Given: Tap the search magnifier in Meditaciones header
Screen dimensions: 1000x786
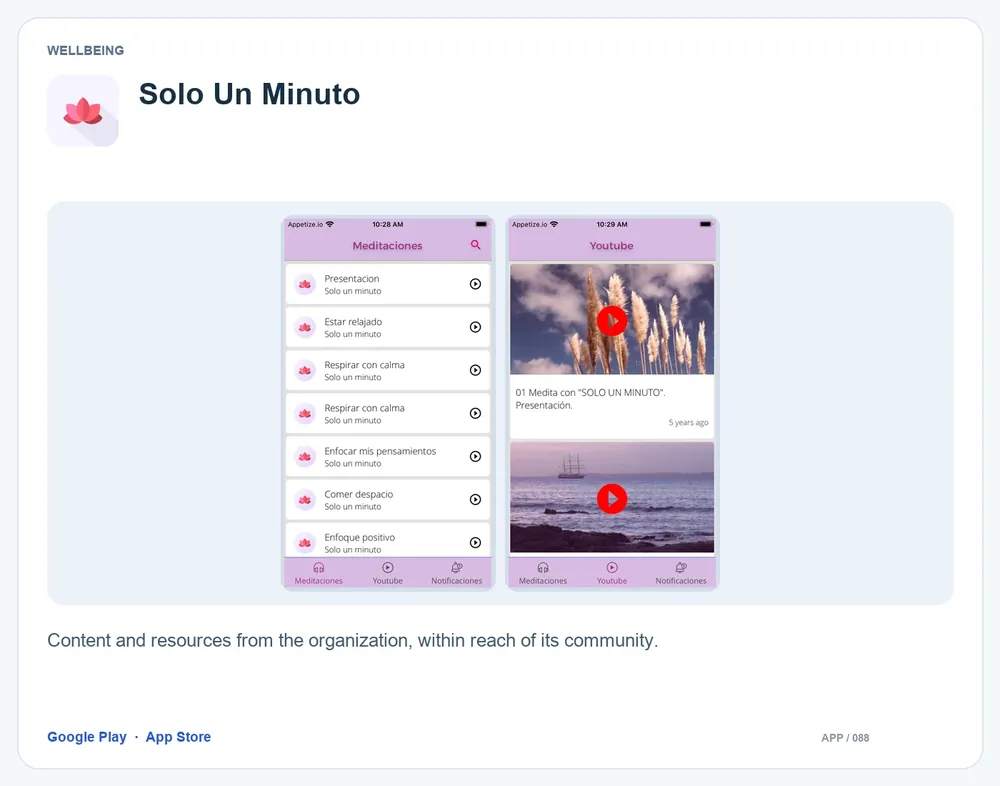Looking at the screenshot, I should click(476, 245).
